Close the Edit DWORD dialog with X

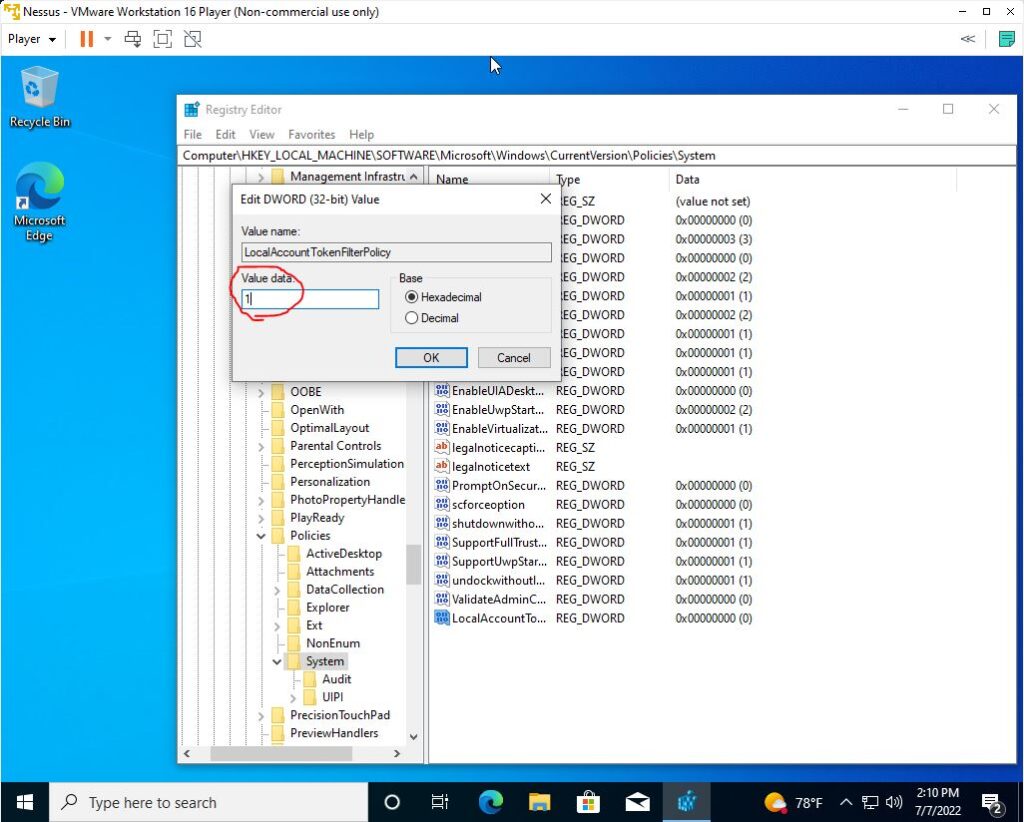(x=546, y=198)
